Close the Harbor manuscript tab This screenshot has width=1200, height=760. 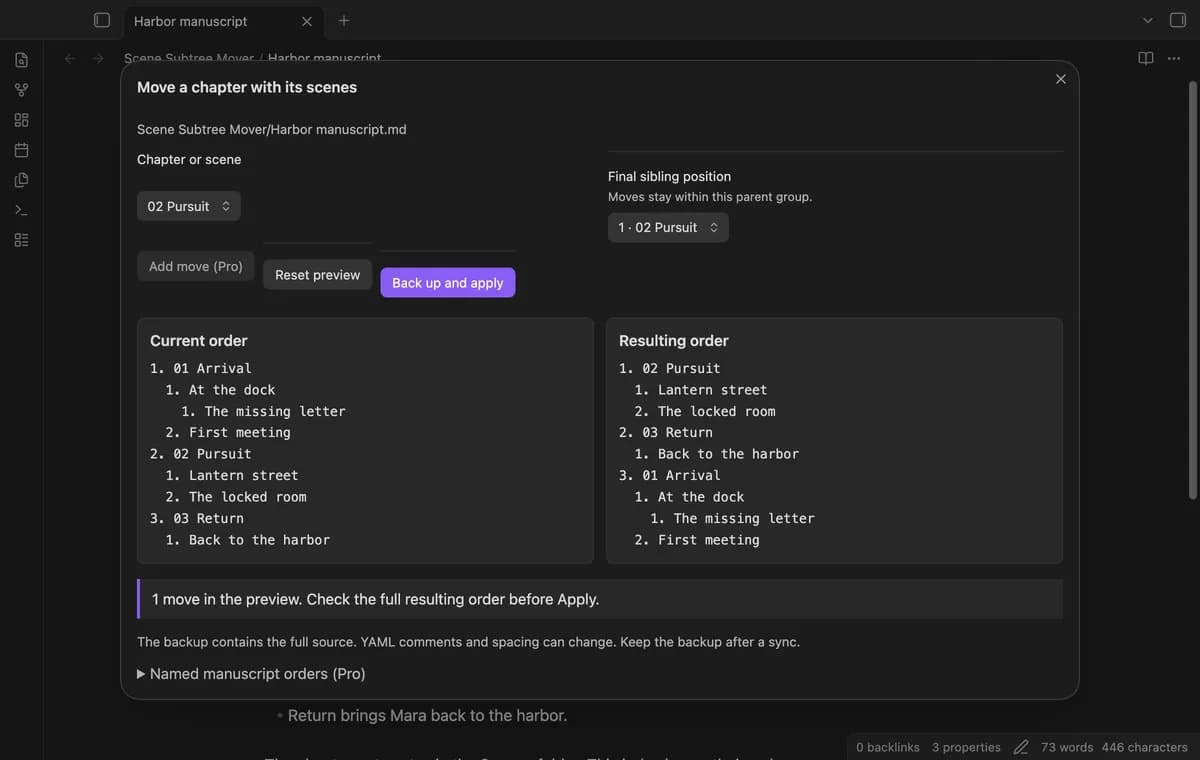pos(306,21)
